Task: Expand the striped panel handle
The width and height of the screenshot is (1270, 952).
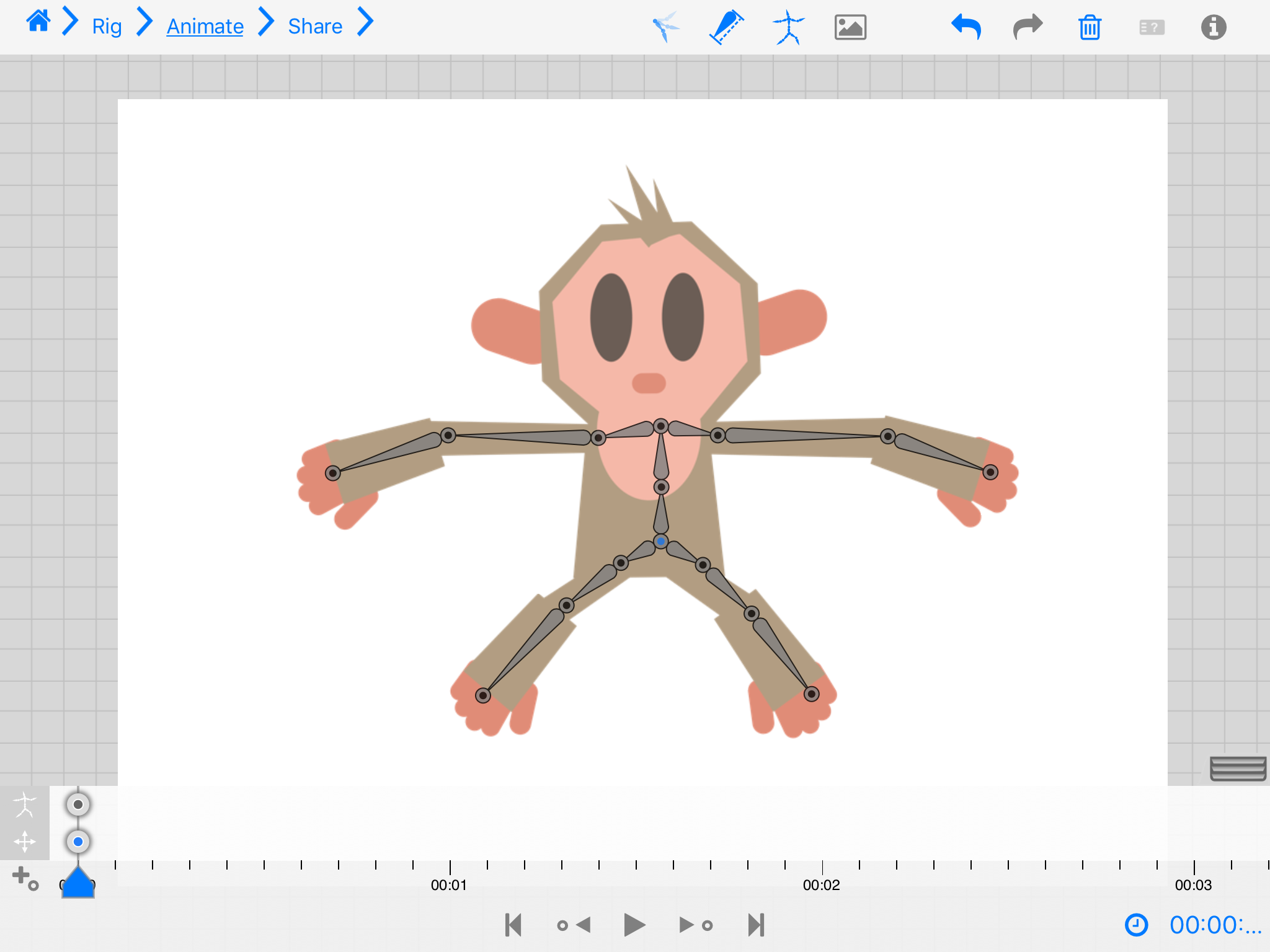Action: [1237, 769]
